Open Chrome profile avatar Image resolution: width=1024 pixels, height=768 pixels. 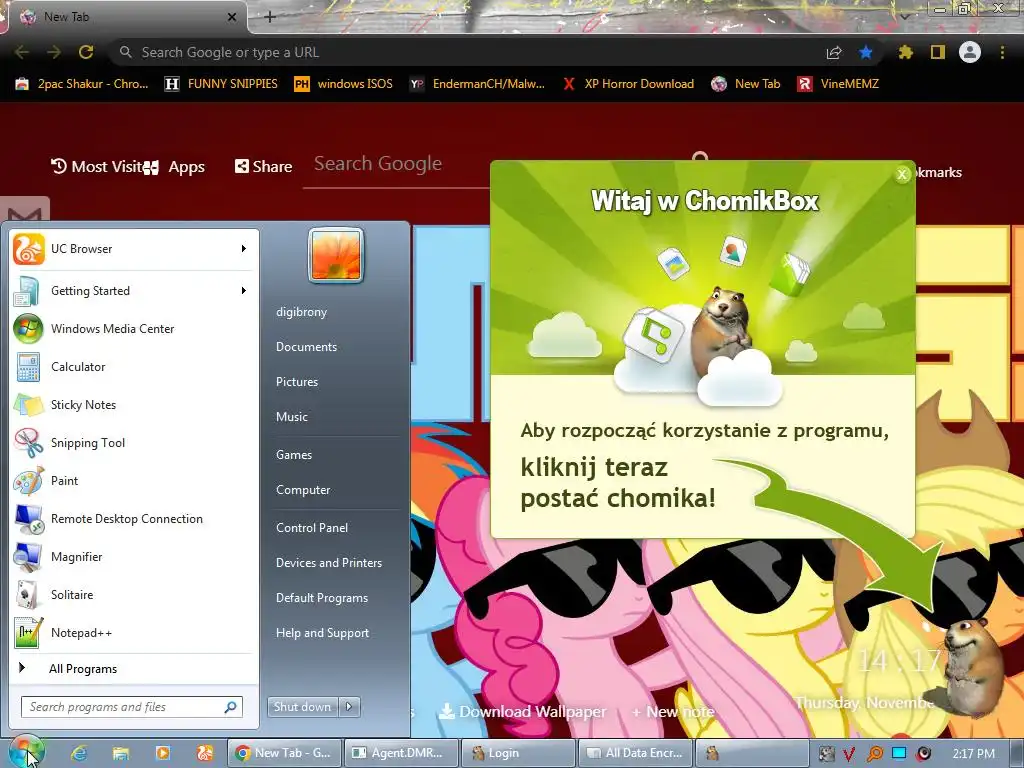pos(970,52)
